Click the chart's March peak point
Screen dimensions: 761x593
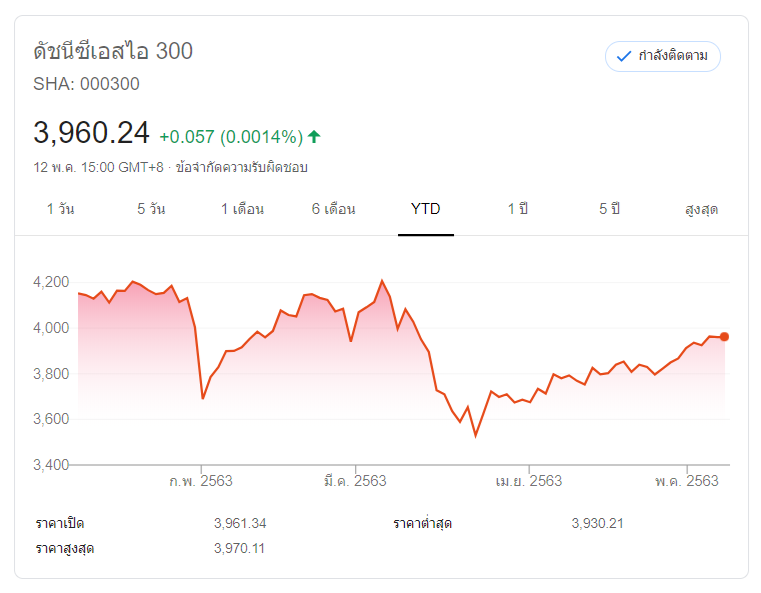click(382, 280)
